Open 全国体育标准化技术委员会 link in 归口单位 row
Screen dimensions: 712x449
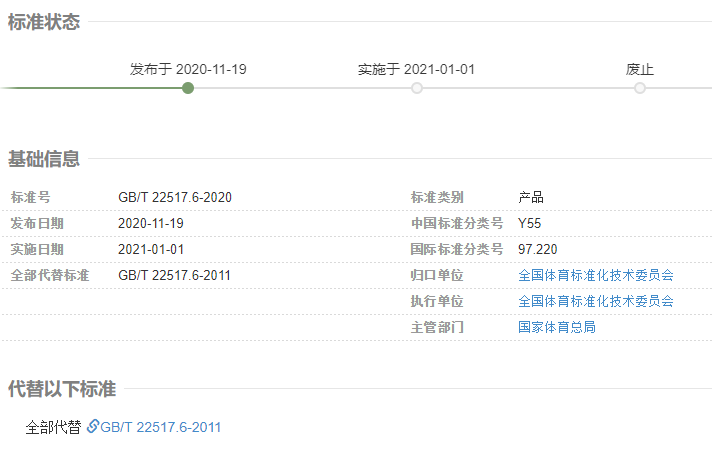pyautogui.click(x=596, y=275)
